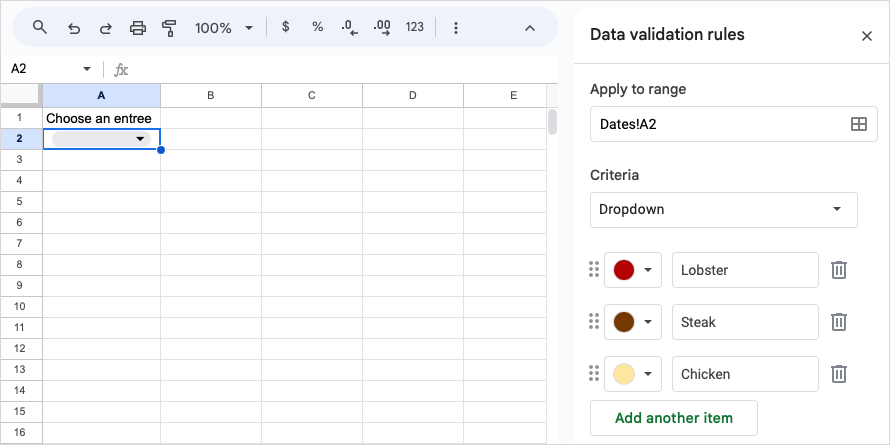Expand the Criteria Dropdown selector

pyautogui.click(x=723, y=210)
